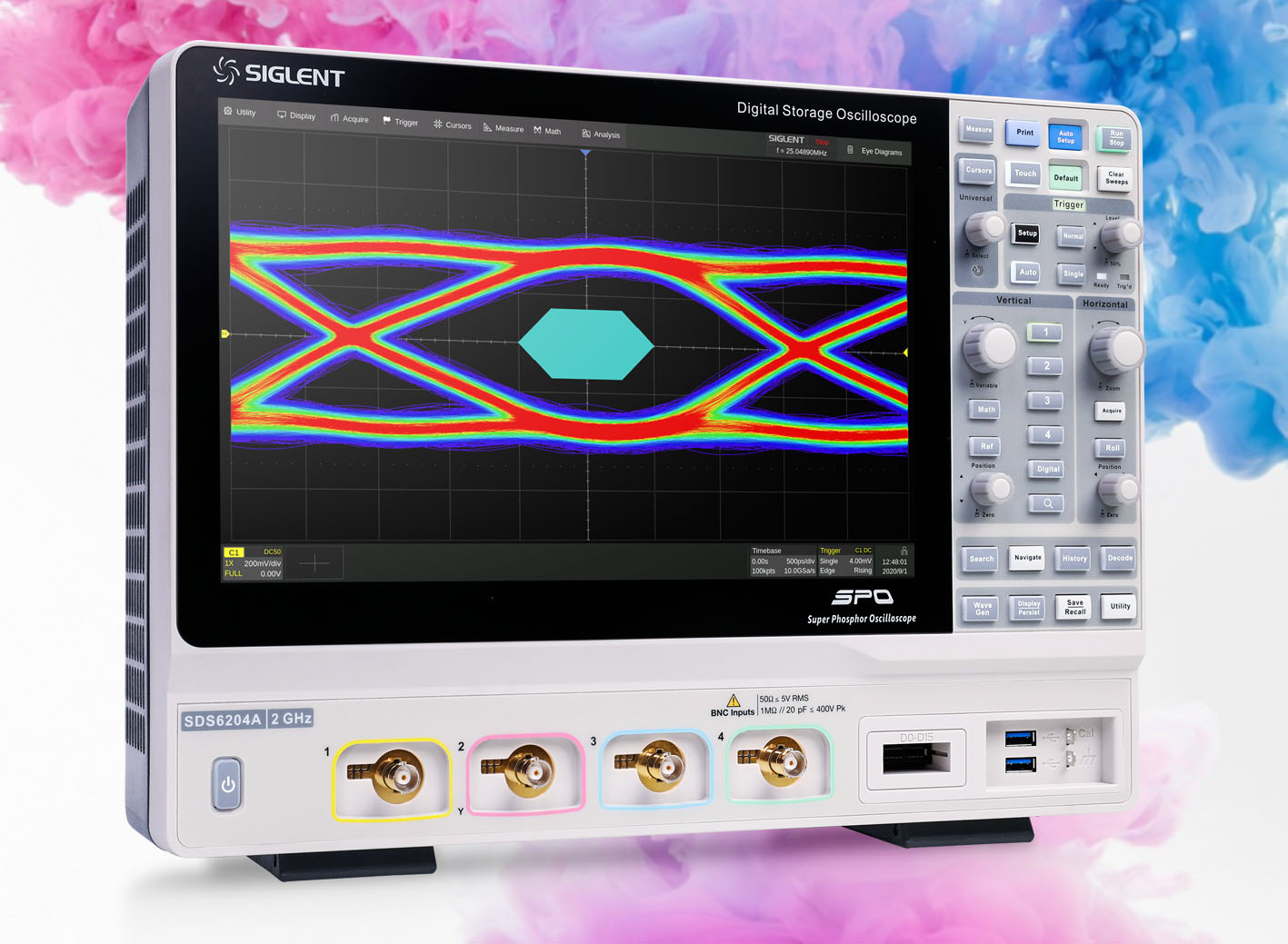The width and height of the screenshot is (1288, 944).
Task: Tap the red Stop status label
Action: click(x=822, y=142)
